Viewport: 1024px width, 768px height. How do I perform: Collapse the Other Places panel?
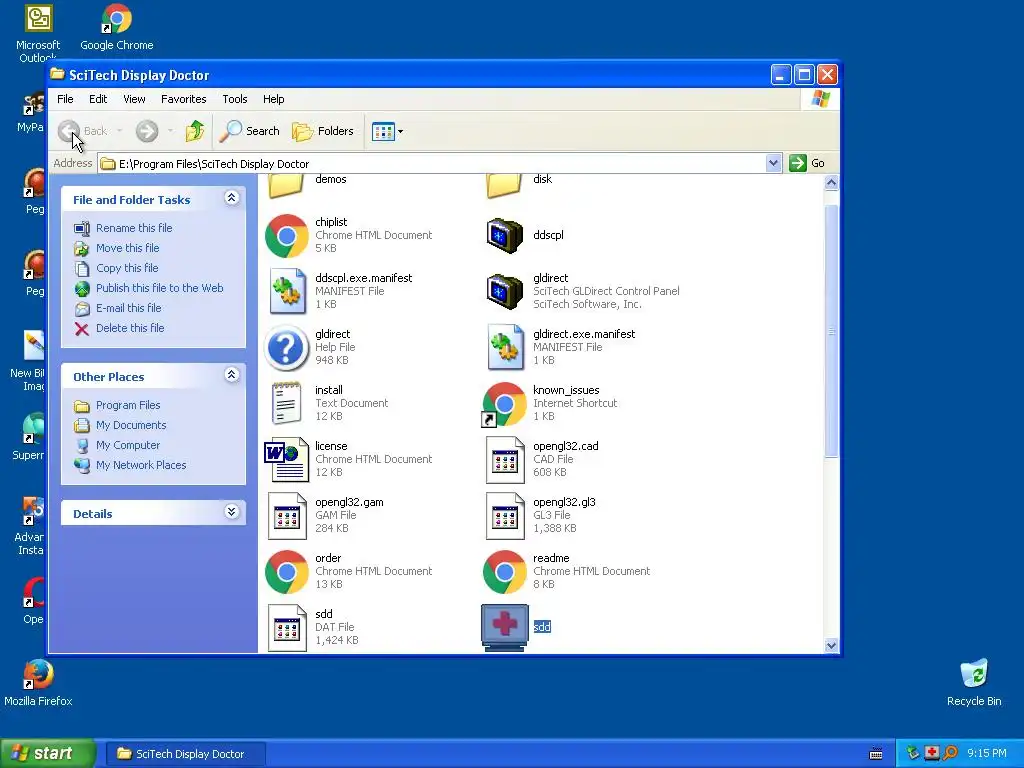tap(231, 375)
